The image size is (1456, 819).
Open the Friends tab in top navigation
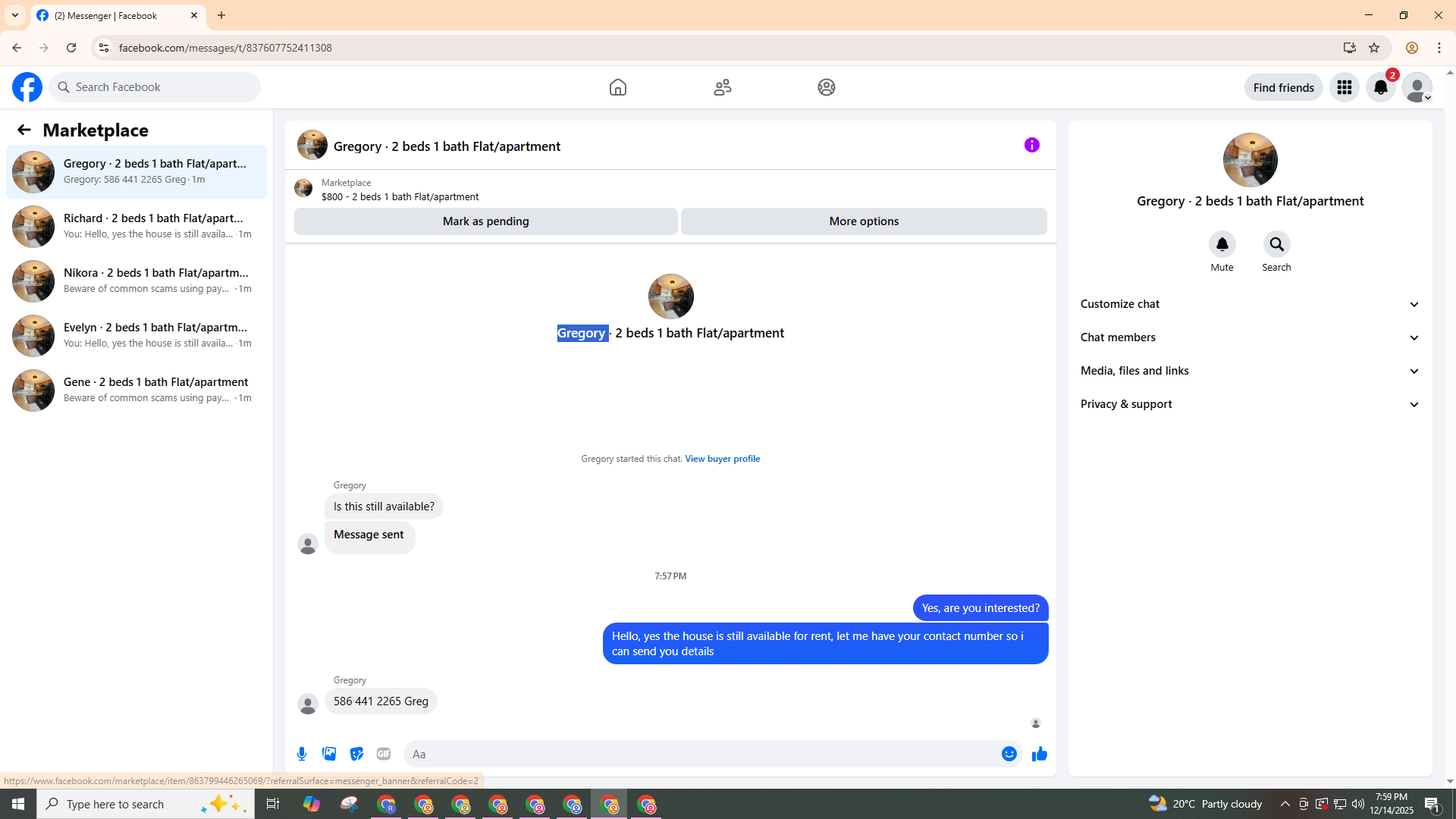[723, 87]
